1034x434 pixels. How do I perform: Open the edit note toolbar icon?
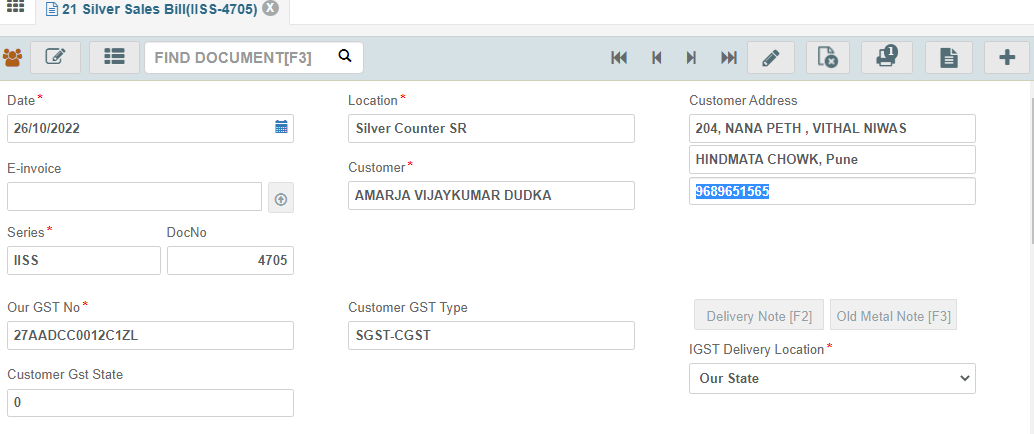coord(55,57)
